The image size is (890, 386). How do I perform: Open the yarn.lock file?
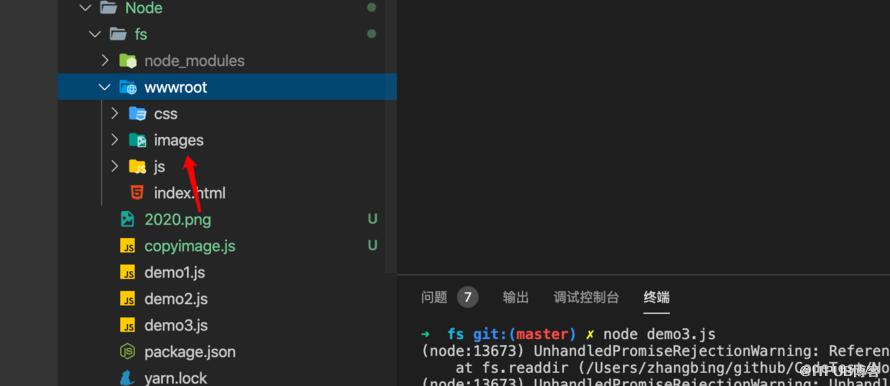[x=175, y=378]
